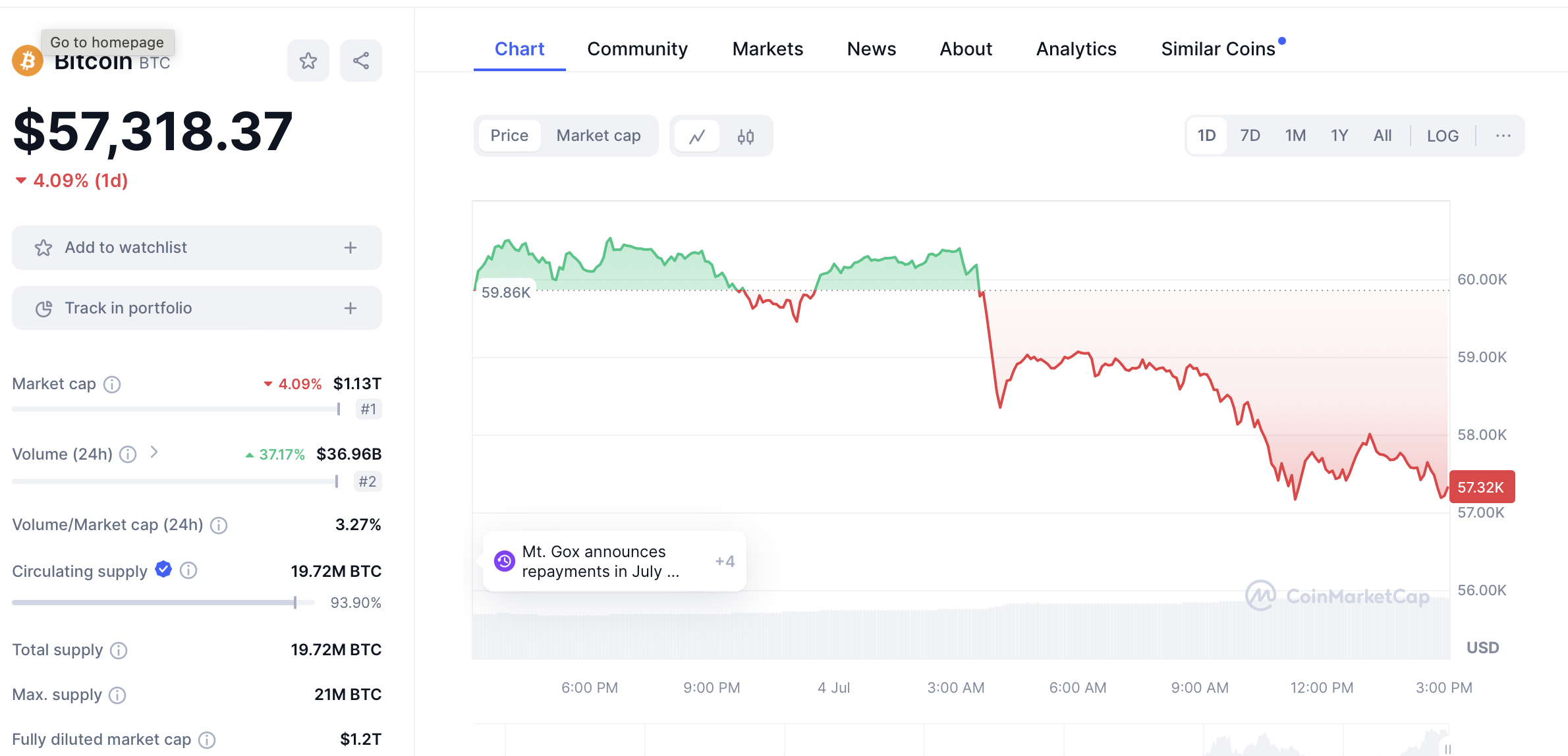Switch to candlestick chart view

(745, 136)
